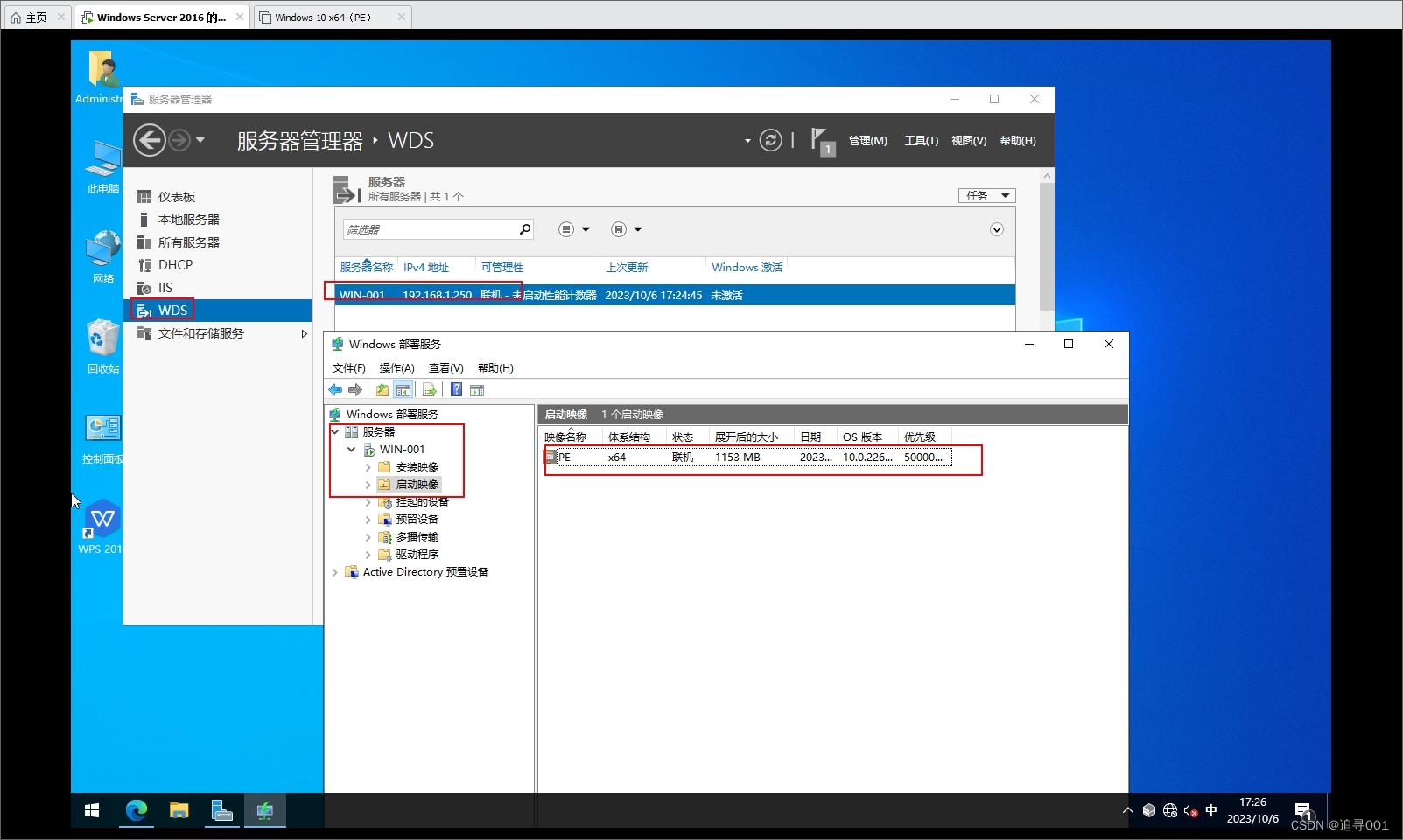Open 文件(F) menu in WDS console
The image size is (1403, 840).
point(348,368)
